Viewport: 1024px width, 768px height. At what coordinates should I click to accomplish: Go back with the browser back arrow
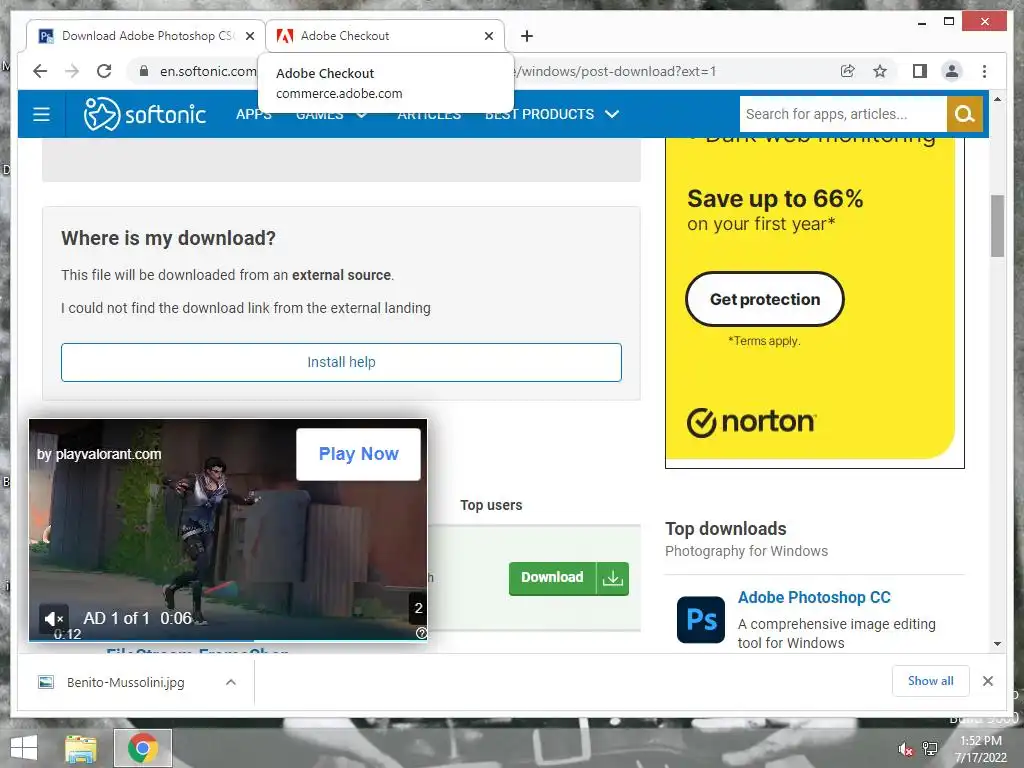[x=40, y=71]
